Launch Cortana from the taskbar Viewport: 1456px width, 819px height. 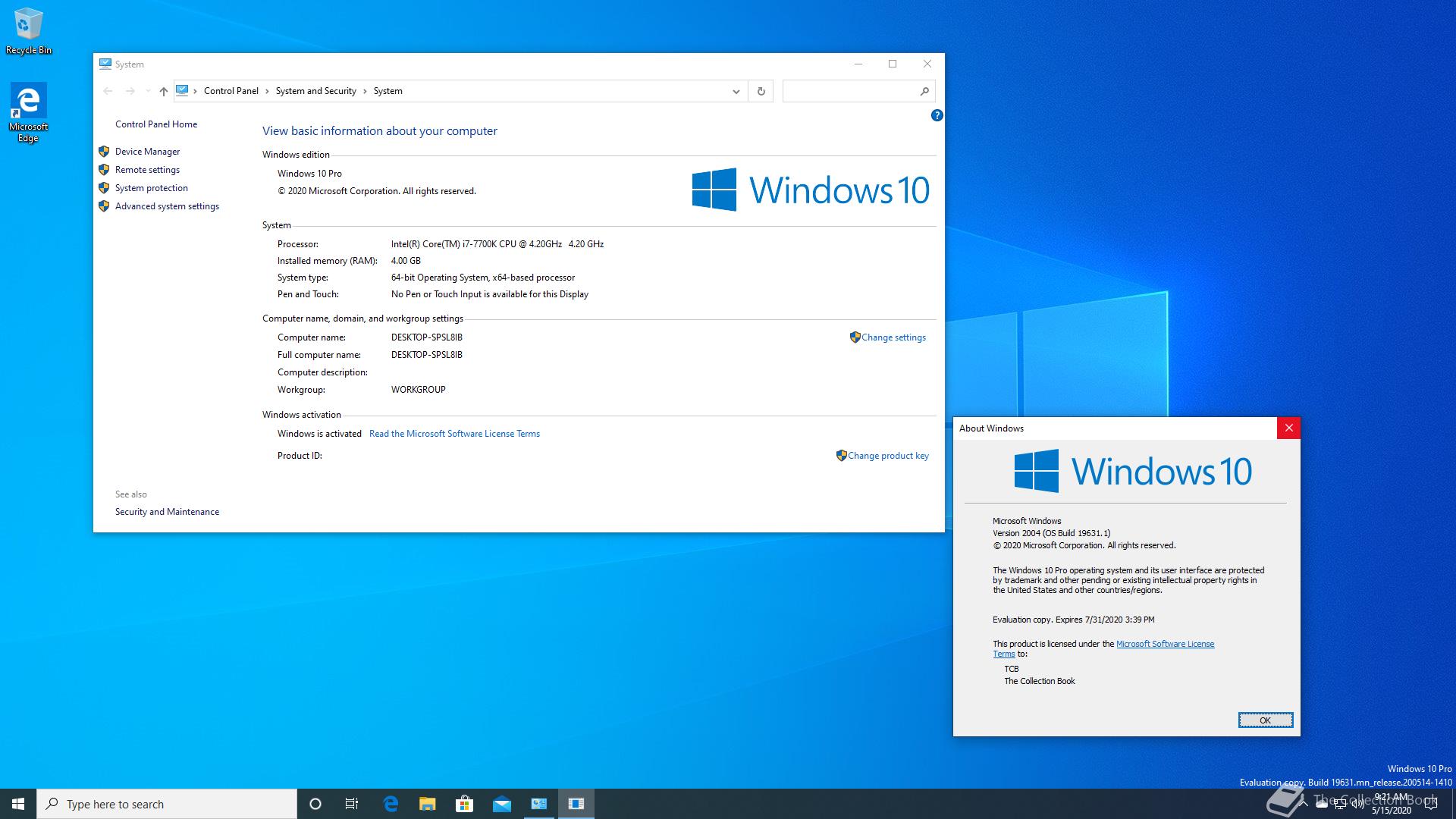pos(315,804)
